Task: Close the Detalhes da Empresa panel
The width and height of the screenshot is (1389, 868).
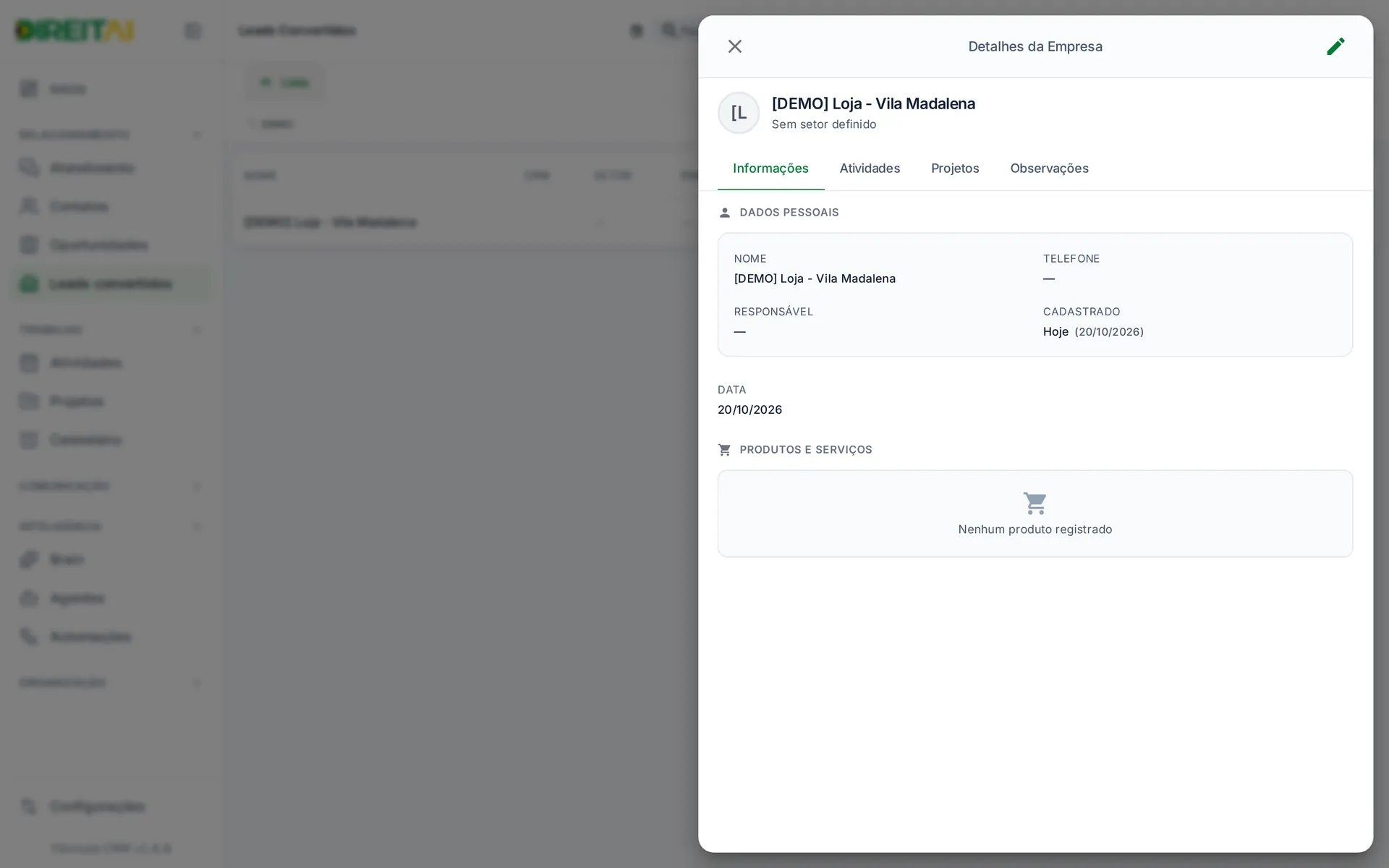Action: point(735,46)
